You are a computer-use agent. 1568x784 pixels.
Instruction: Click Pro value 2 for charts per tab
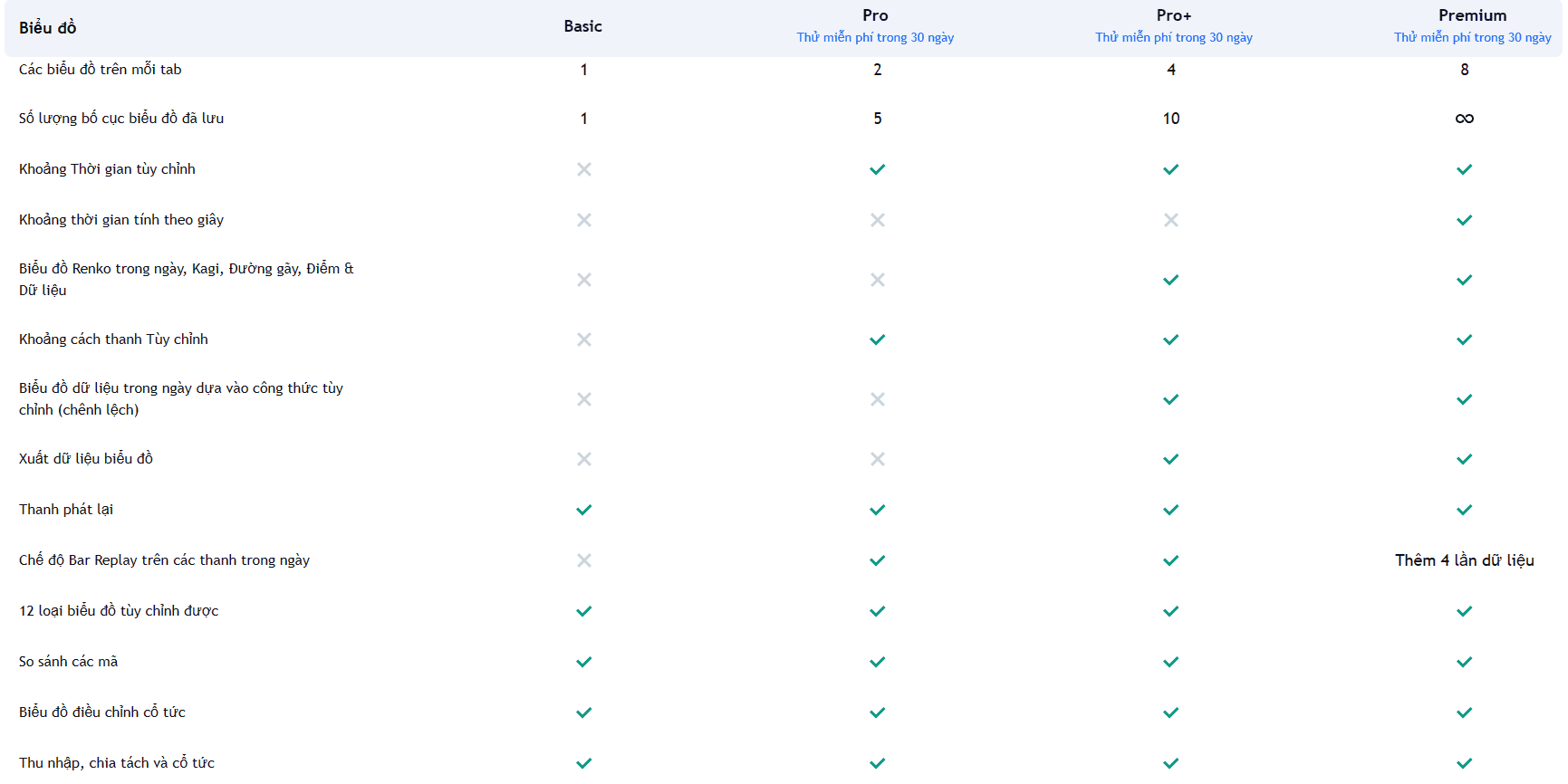[x=878, y=70]
